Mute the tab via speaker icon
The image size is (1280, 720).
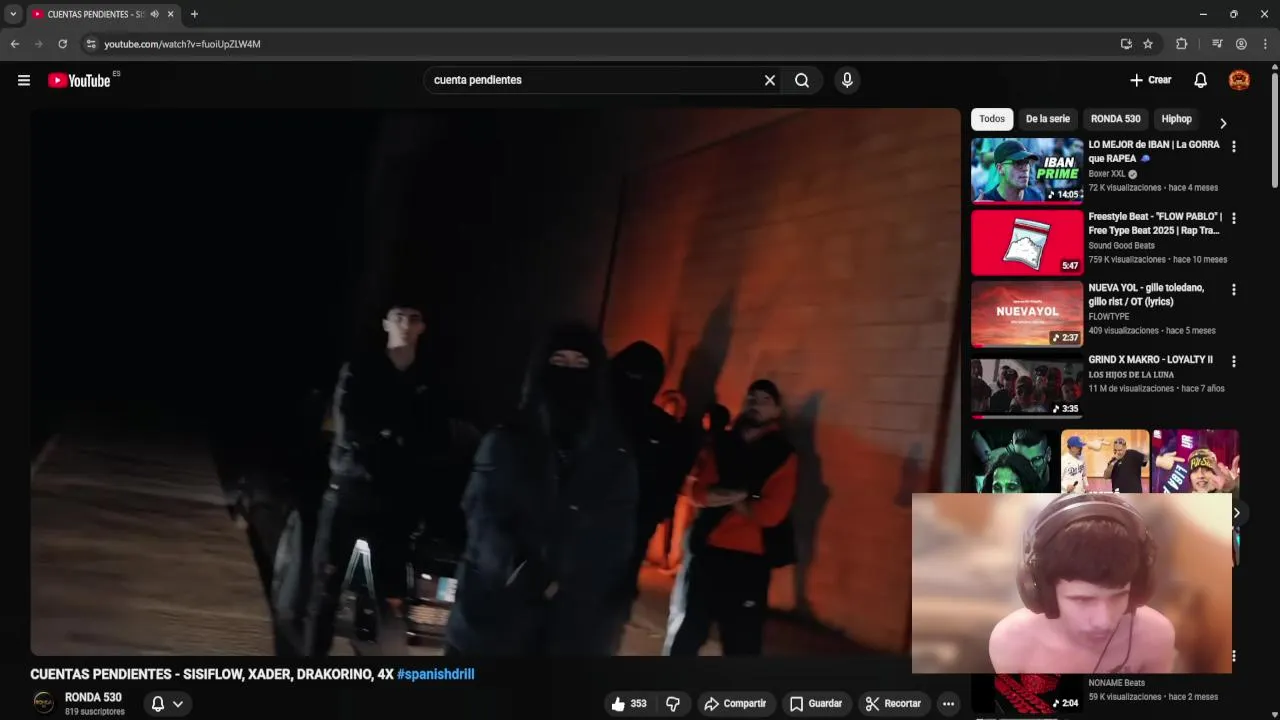click(x=155, y=14)
